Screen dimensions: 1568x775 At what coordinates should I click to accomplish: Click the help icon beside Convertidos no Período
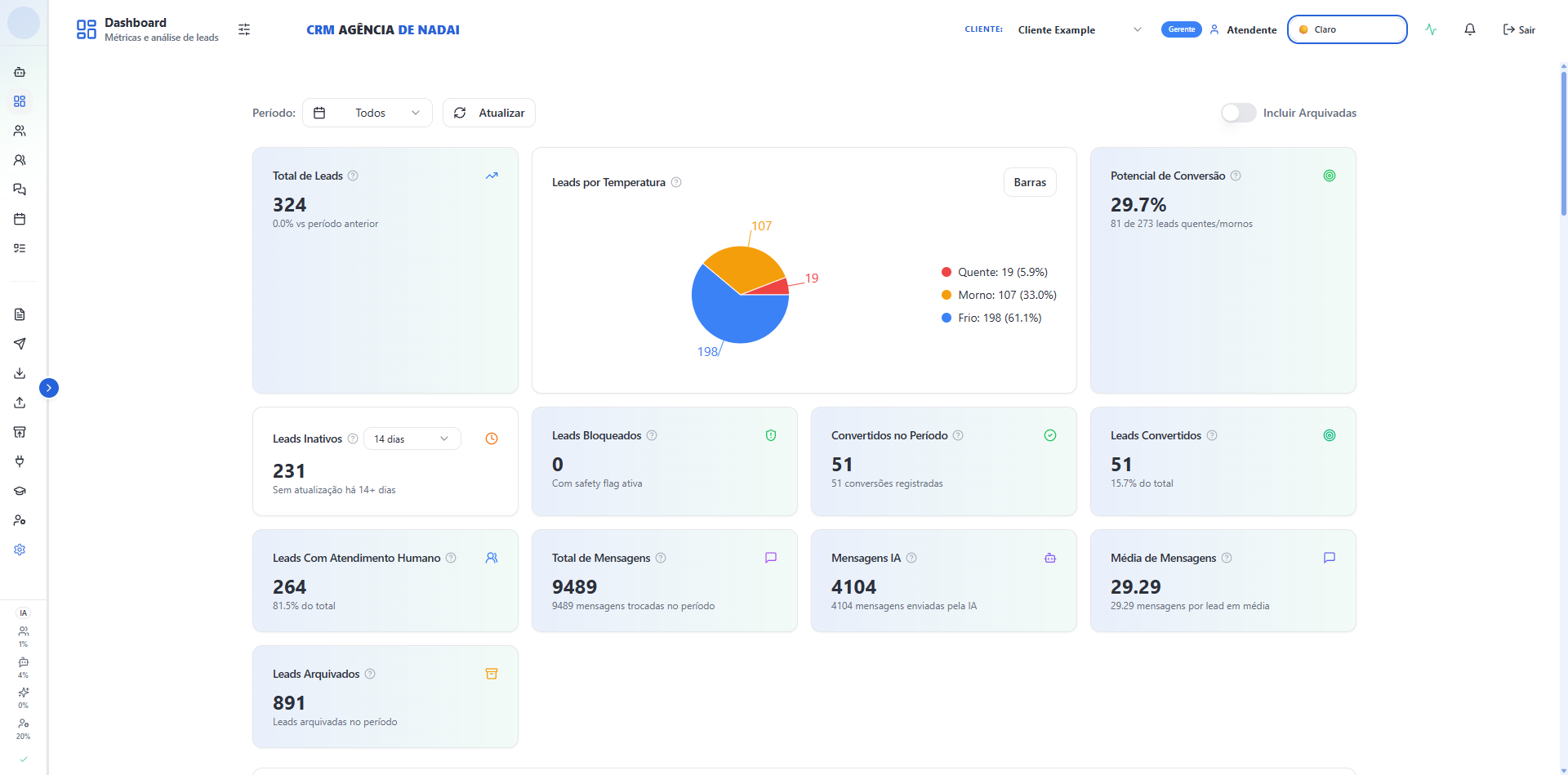point(958,435)
